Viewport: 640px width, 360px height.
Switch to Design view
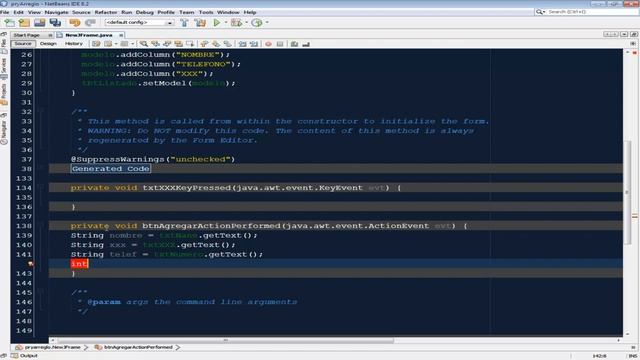[x=48, y=44]
